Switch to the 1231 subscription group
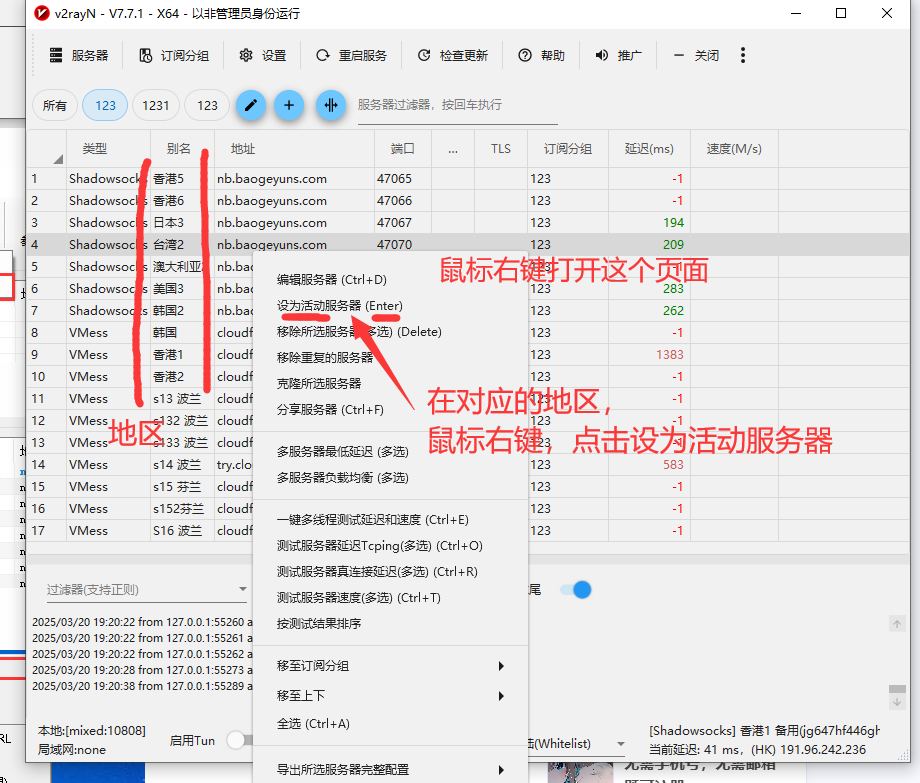Viewport: 920px width, 783px height. [155, 105]
